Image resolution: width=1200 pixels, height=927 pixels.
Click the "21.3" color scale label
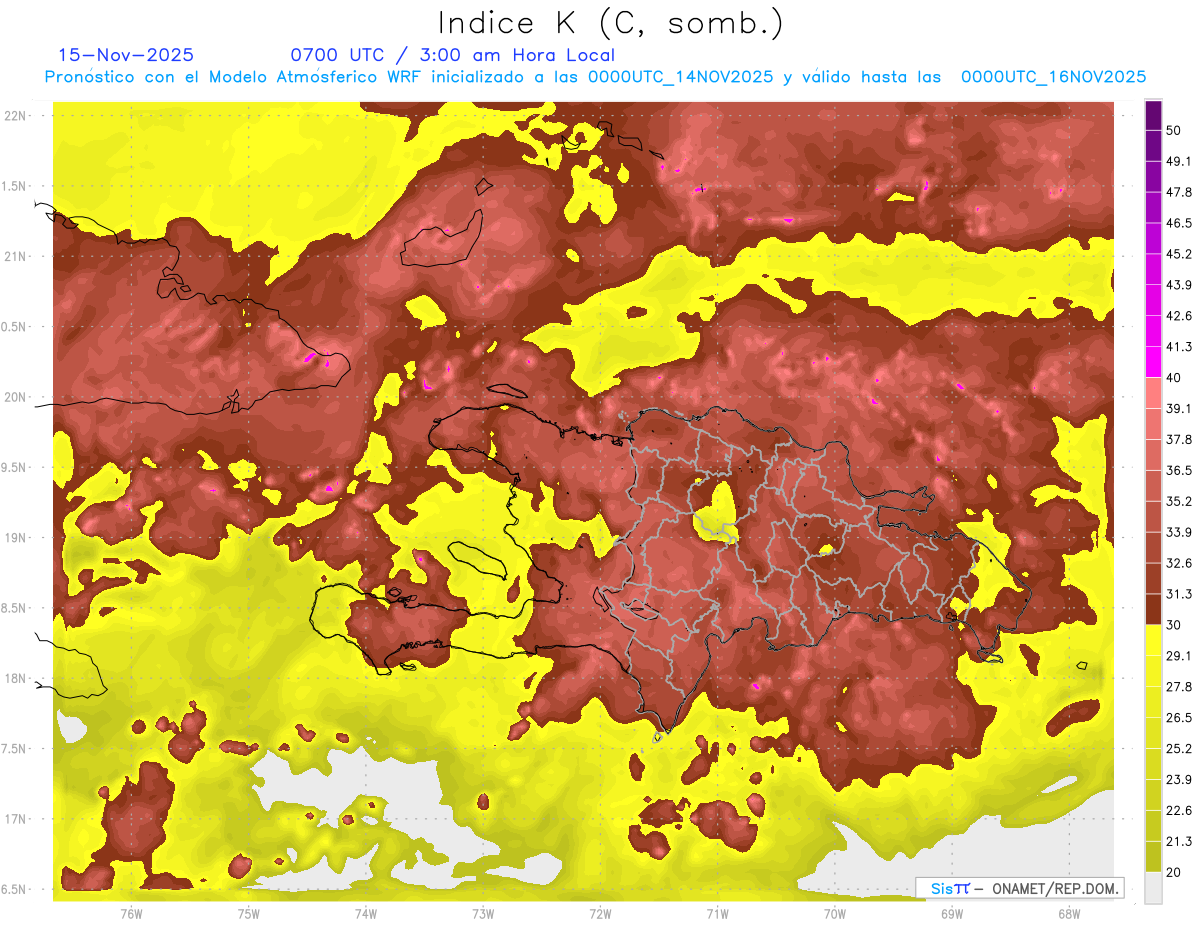(1179, 842)
